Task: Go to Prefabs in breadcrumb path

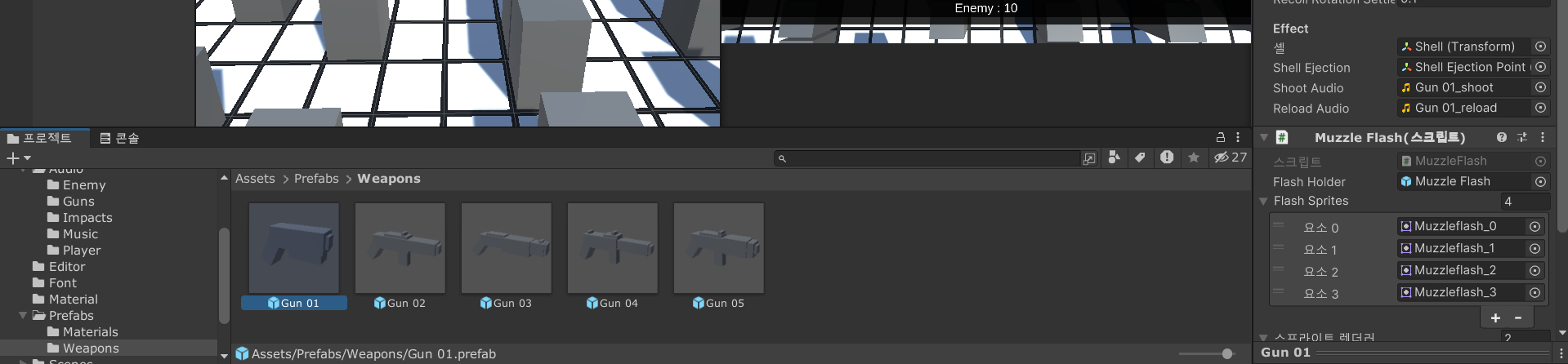Action: tap(316, 179)
